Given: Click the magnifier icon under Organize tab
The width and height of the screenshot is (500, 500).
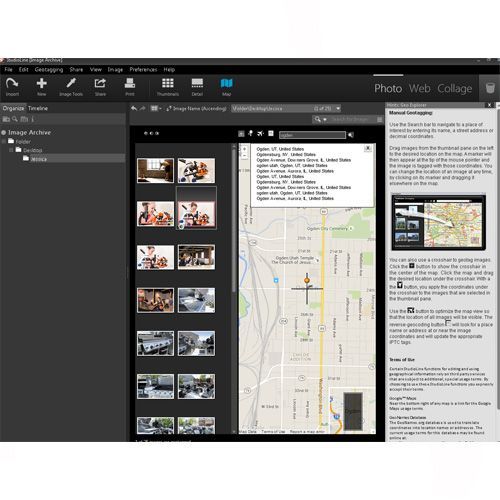Looking at the screenshot, I should coord(15,119).
